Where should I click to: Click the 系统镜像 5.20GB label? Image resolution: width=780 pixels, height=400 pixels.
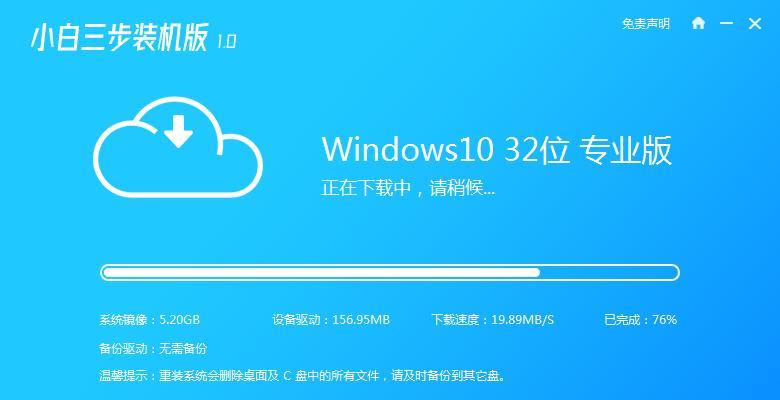(149, 319)
